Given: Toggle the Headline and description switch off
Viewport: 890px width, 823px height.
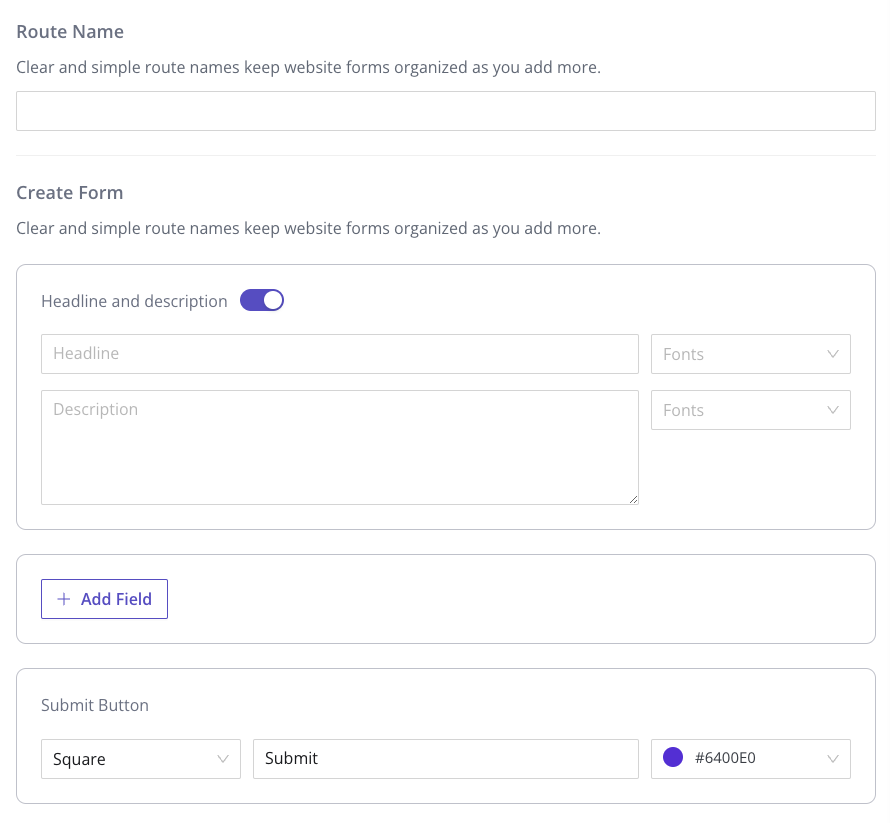Looking at the screenshot, I should coord(262,300).
